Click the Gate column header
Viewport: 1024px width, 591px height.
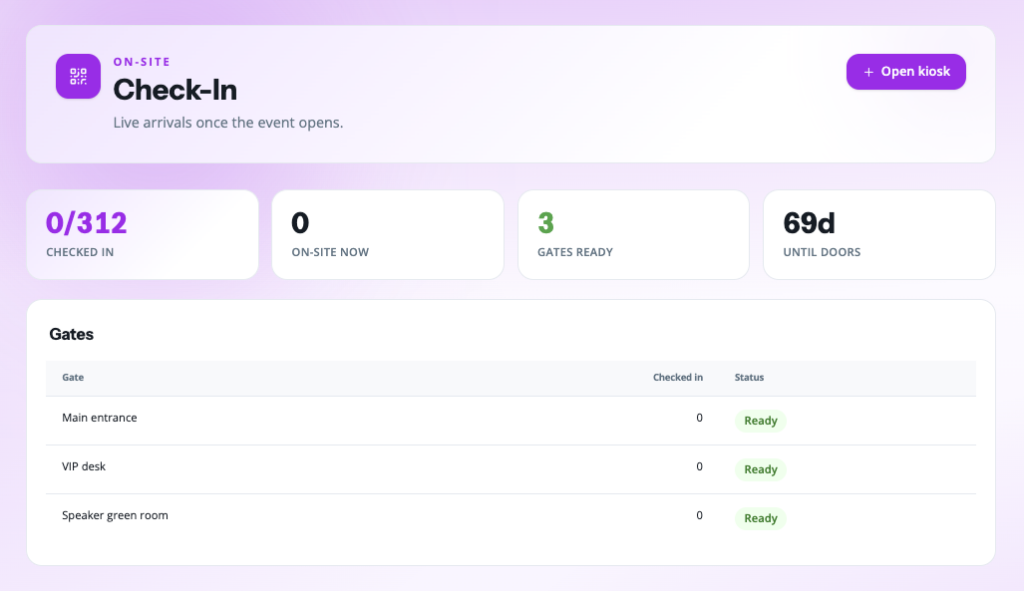click(x=72, y=377)
